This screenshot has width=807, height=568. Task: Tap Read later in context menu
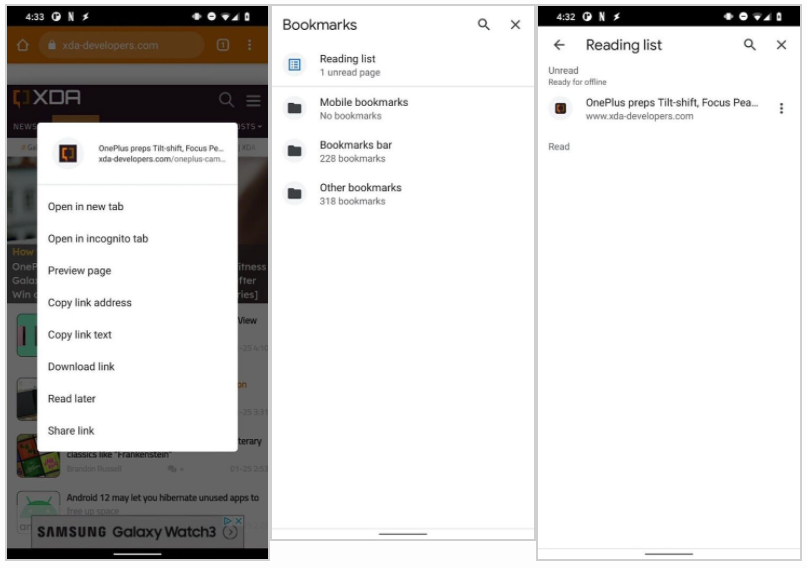pos(137,399)
